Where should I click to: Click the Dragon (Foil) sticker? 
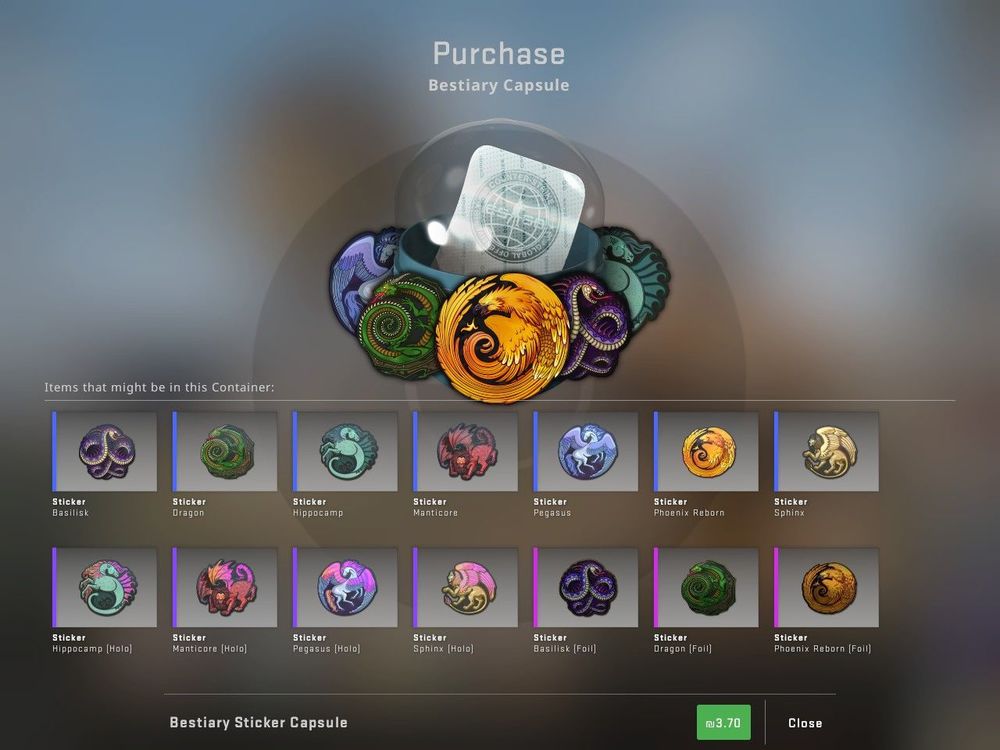pos(706,587)
